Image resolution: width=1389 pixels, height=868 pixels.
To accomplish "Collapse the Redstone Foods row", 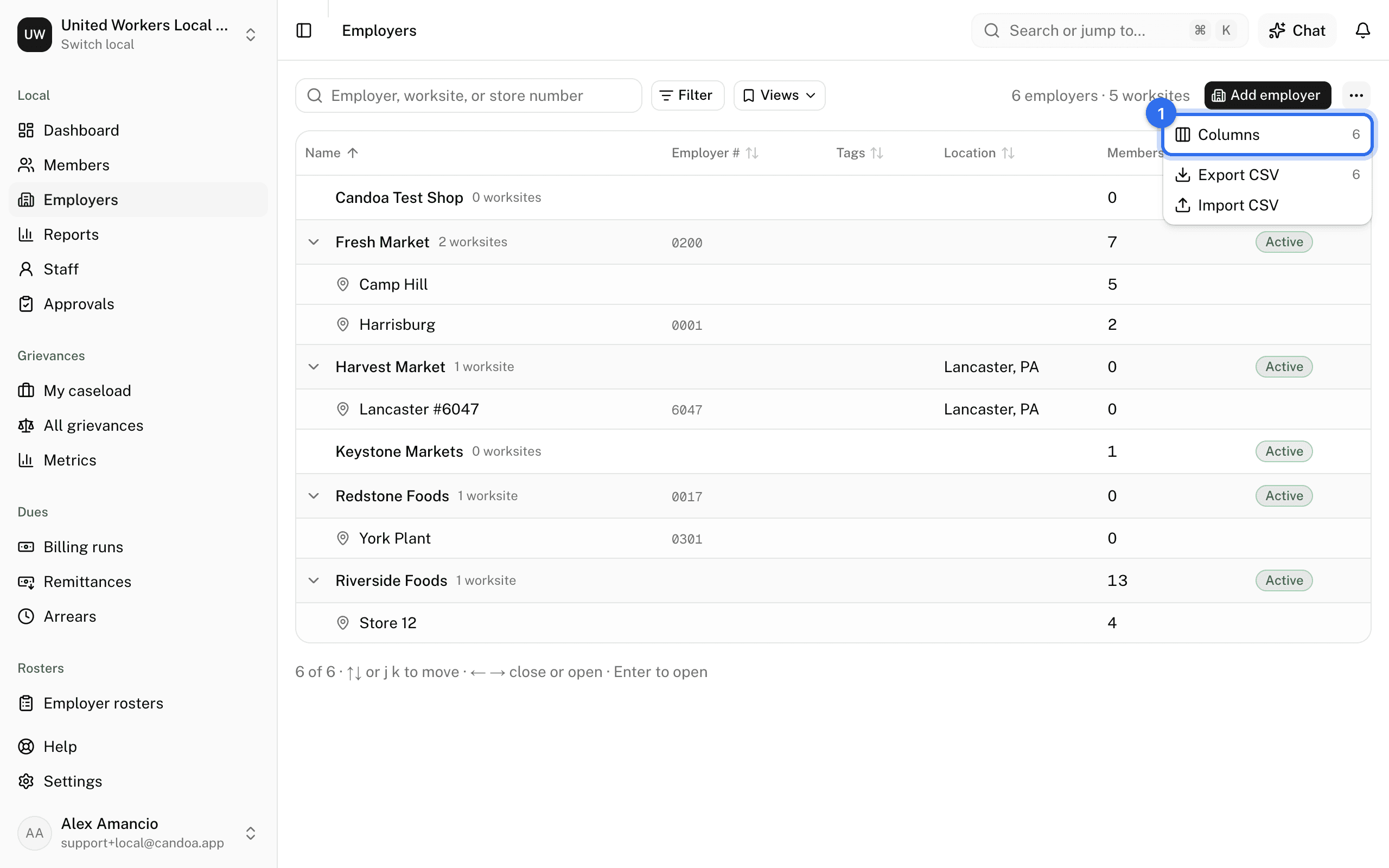I will [314, 495].
